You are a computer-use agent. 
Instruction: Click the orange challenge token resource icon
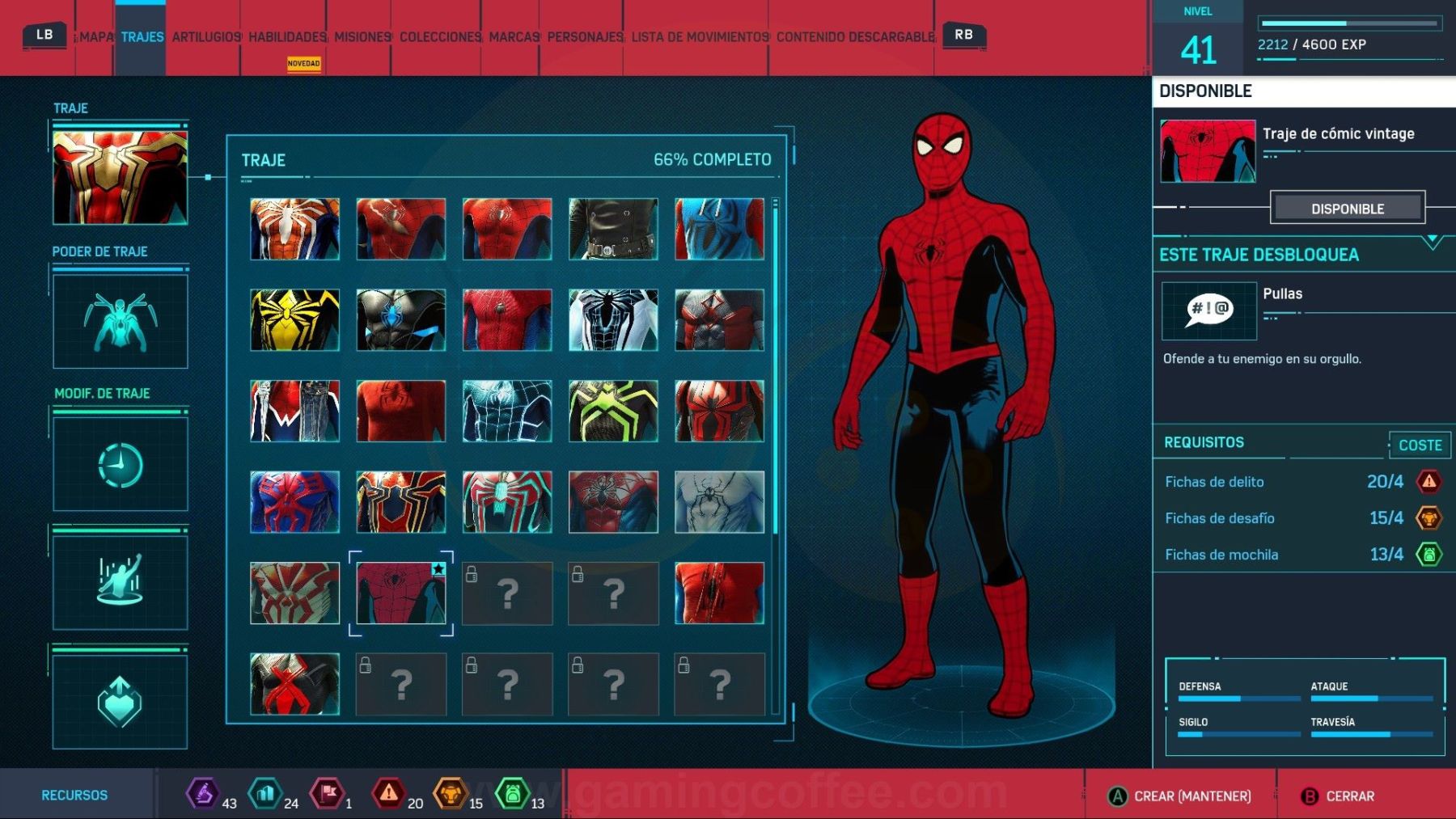click(x=451, y=794)
